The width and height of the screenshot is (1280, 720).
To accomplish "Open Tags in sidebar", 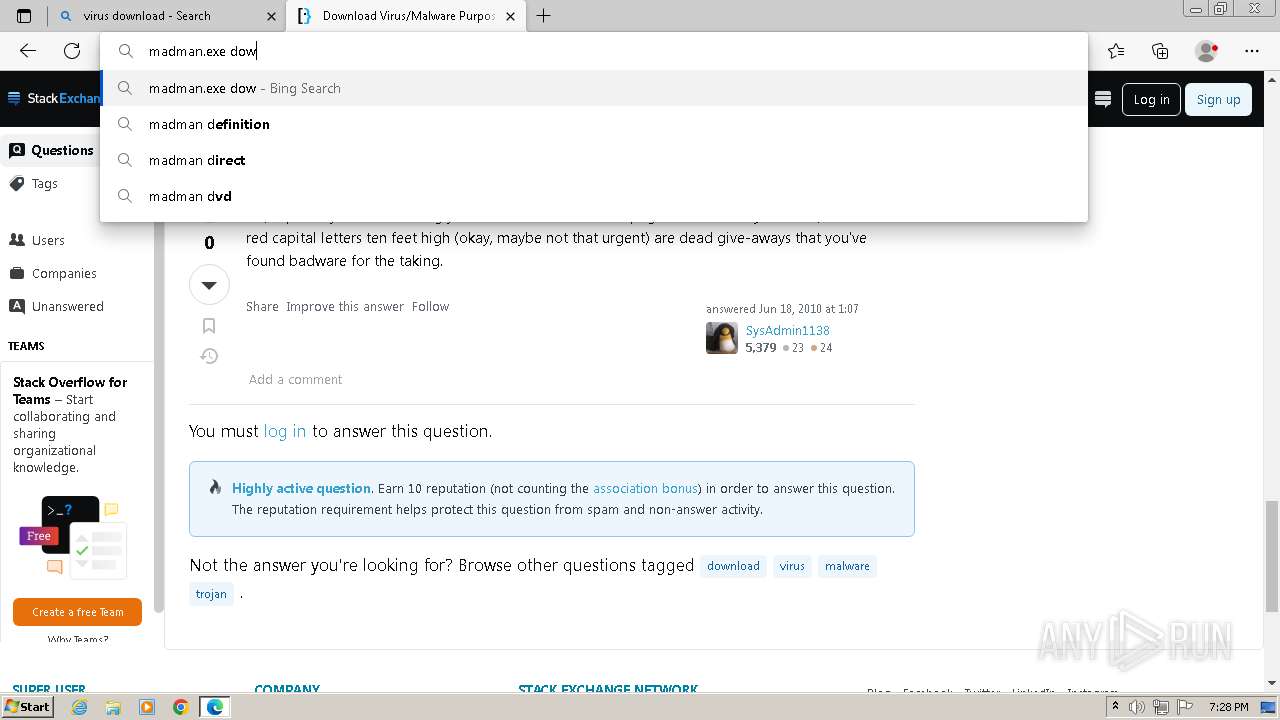I will tap(45, 184).
